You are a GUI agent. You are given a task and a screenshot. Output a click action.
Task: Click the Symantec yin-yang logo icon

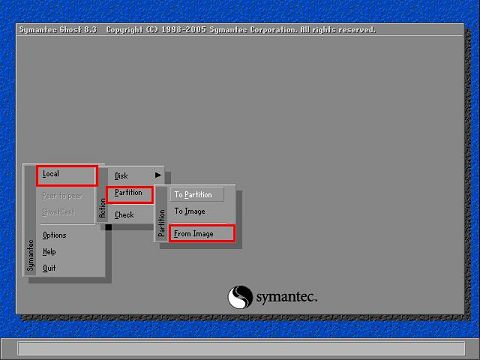point(240,297)
